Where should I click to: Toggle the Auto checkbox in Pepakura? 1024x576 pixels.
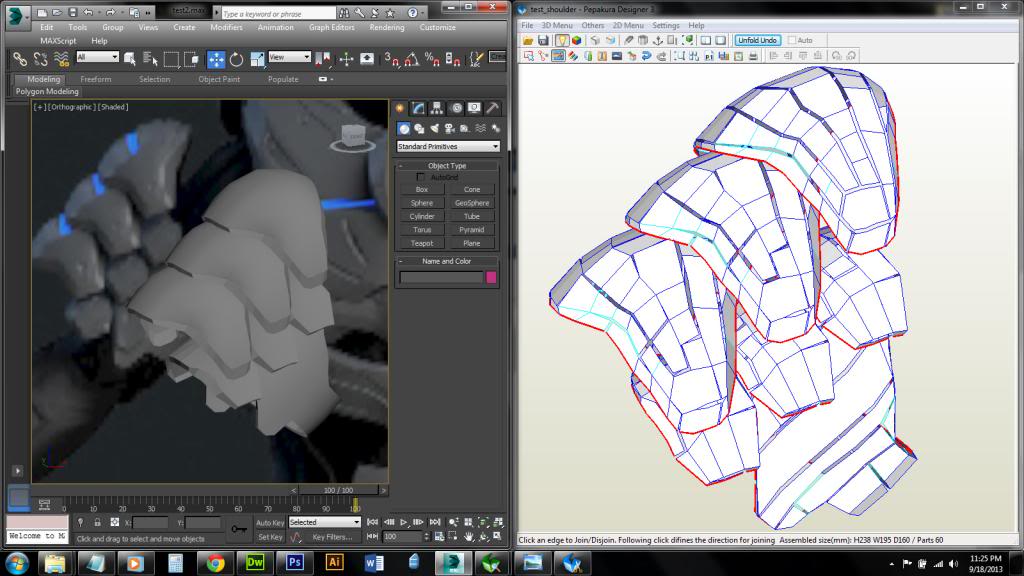pyautogui.click(x=794, y=40)
